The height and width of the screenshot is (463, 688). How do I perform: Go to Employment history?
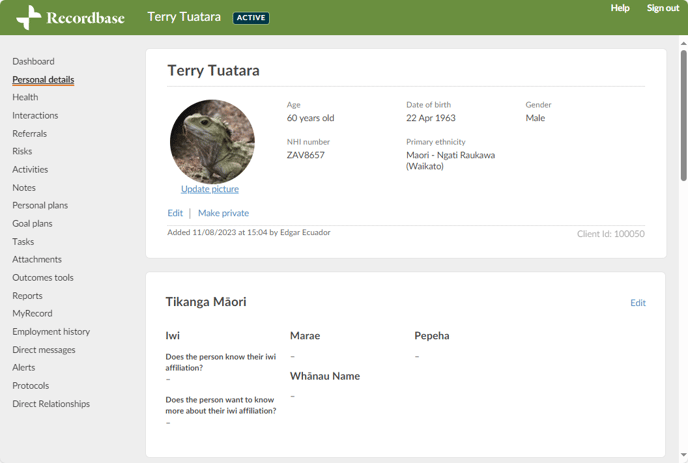(x=51, y=331)
